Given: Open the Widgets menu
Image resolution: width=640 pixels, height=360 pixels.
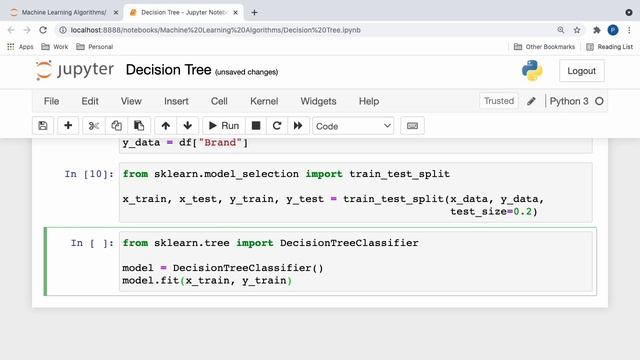Looking at the screenshot, I should click(x=318, y=101).
